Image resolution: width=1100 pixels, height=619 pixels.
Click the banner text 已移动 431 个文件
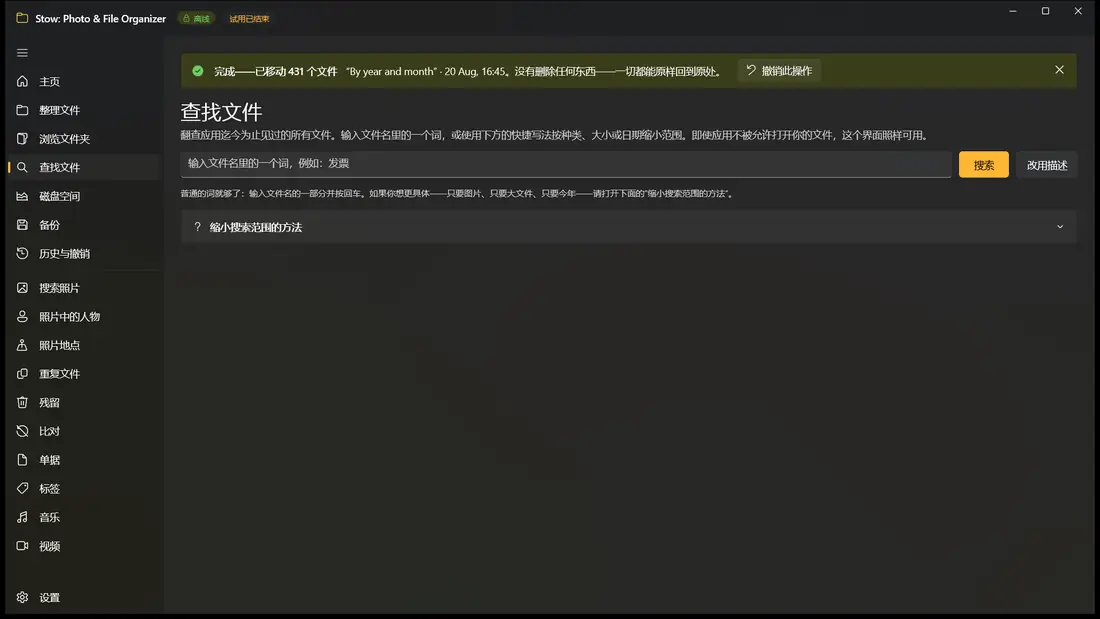(x=296, y=72)
